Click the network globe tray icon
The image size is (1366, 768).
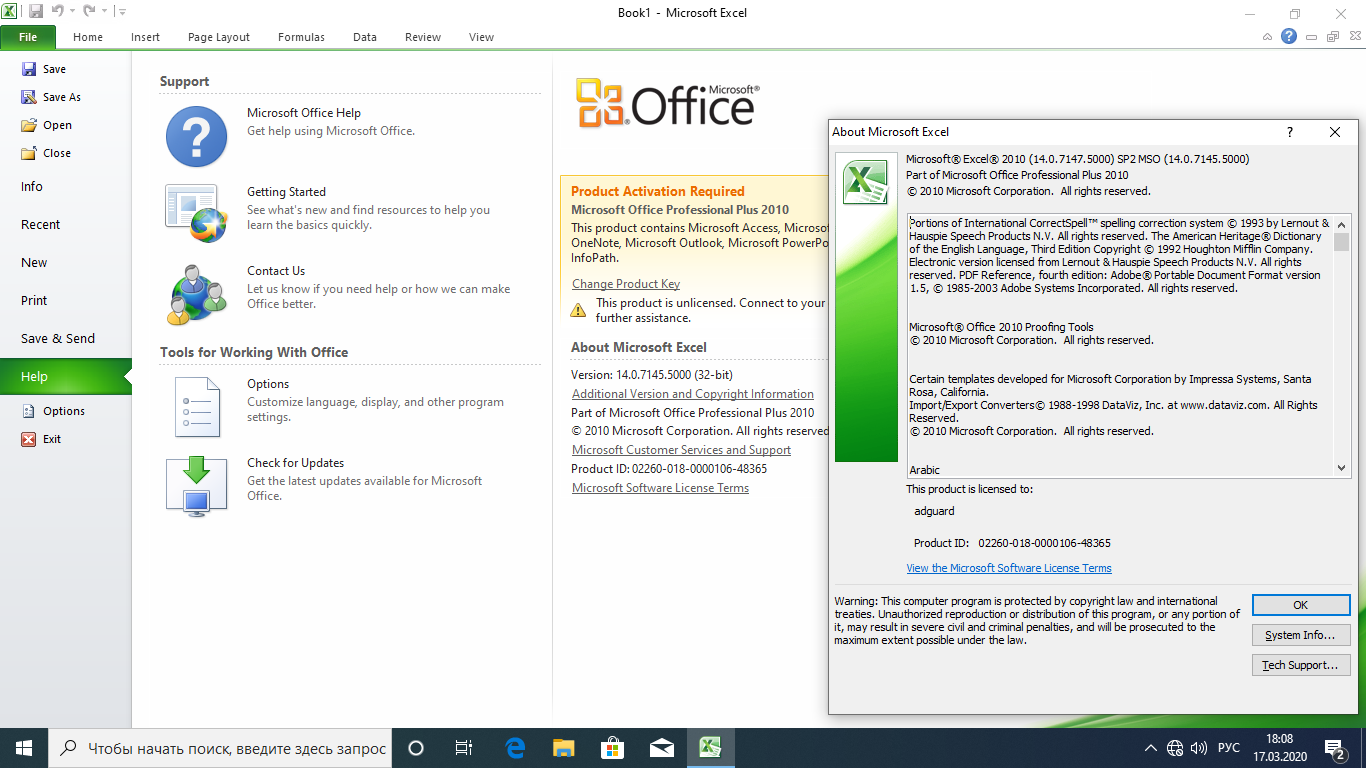pyautogui.click(x=1175, y=748)
